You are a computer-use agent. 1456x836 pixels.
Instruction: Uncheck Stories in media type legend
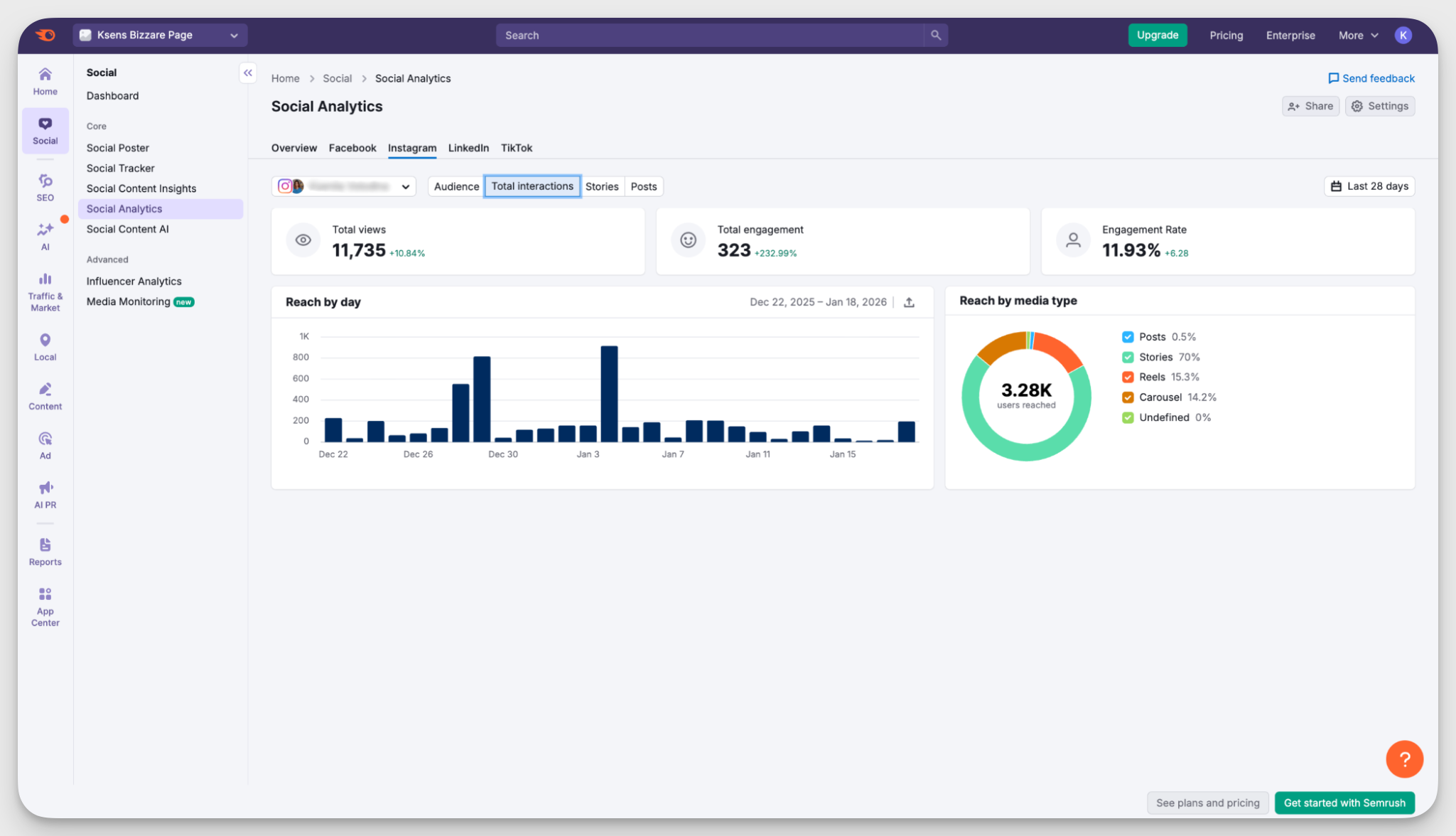pyautogui.click(x=1128, y=357)
